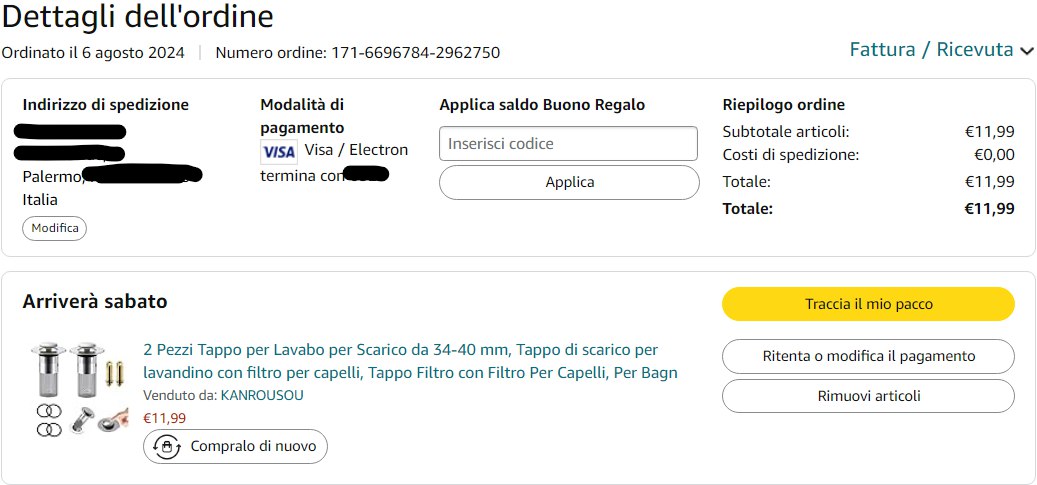The width and height of the screenshot is (1037, 485).
Task: Select Ritenta o modifica il pagamento
Action: tap(868, 356)
